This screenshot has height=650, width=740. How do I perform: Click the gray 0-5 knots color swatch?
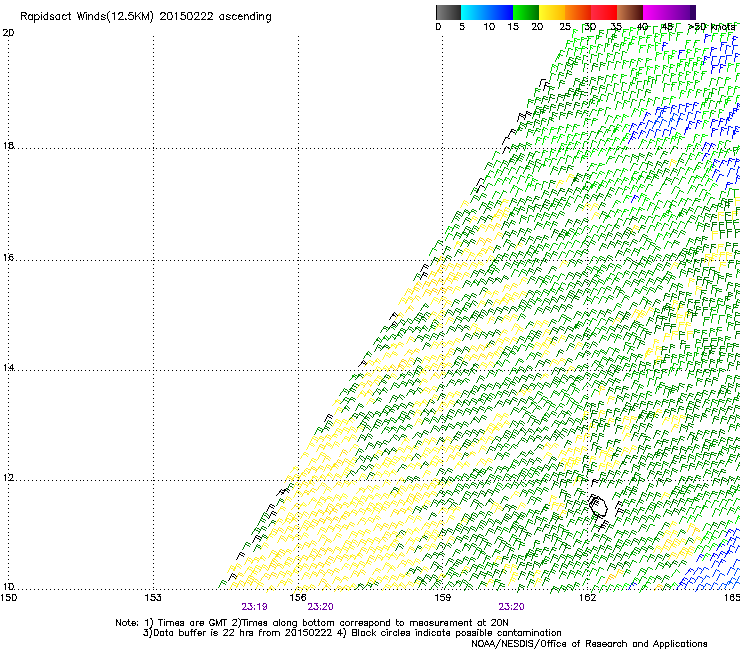448,12
